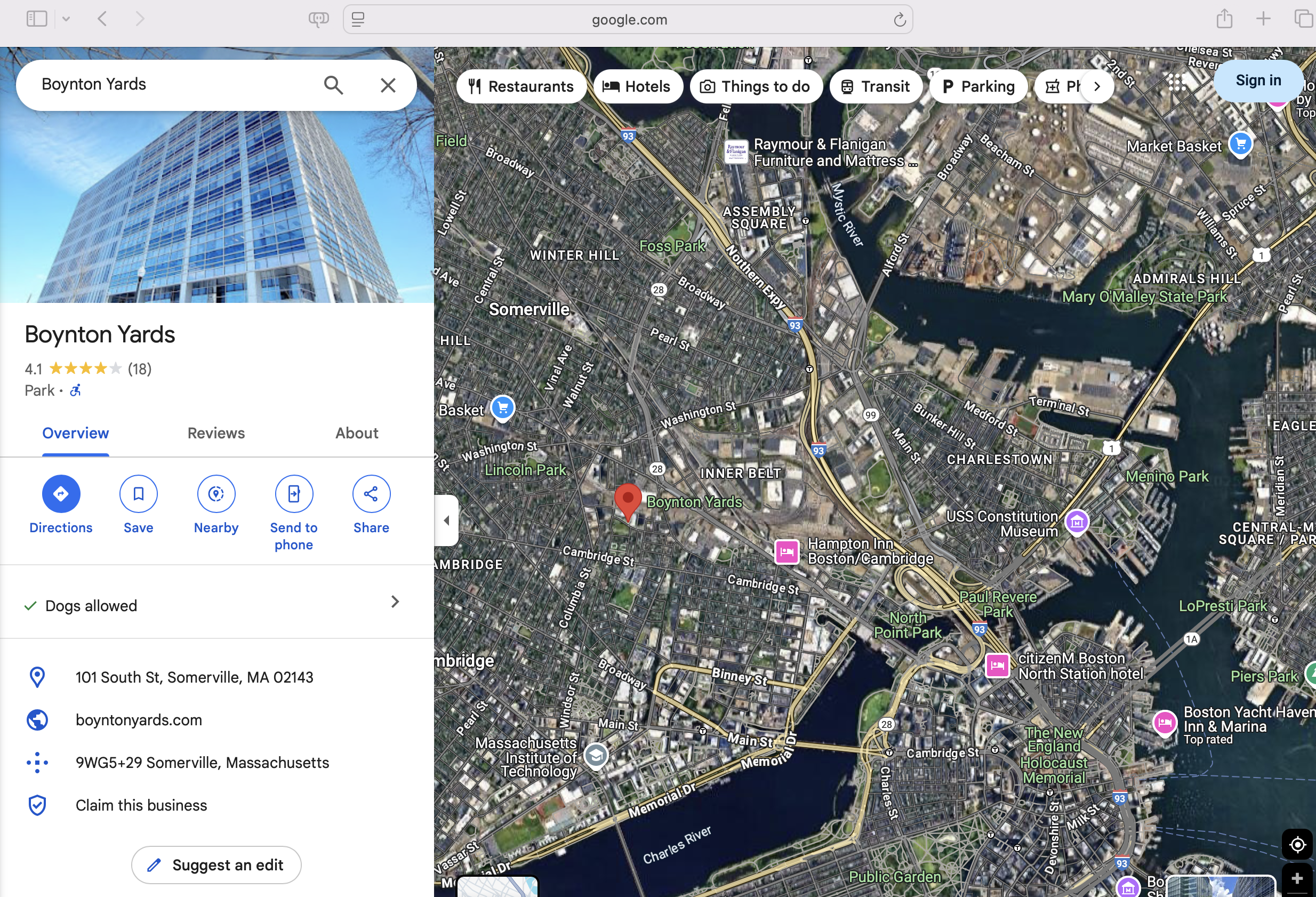Click the Suggest an edit button

pyautogui.click(x=216, y=864)
